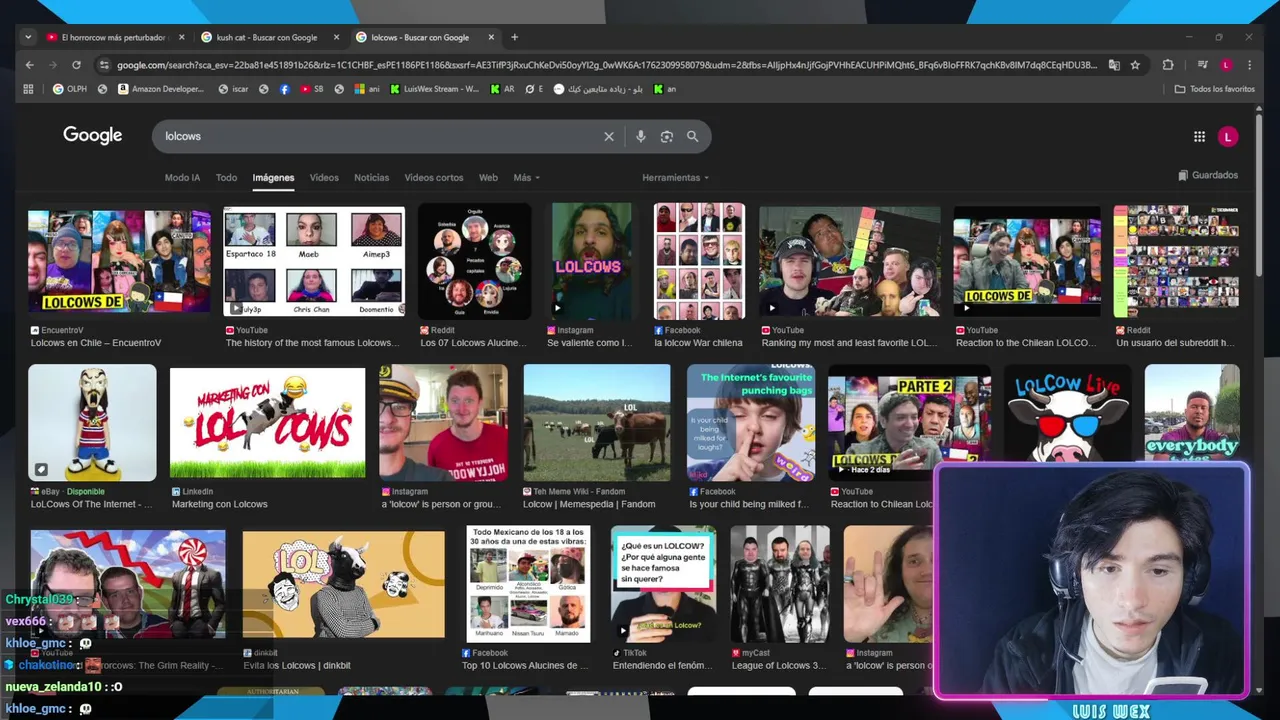Switch to the 'kush cat - Buscar con Google' tab
The width and height of the screenshot is (1280, 720).
[x=268, y=37]
